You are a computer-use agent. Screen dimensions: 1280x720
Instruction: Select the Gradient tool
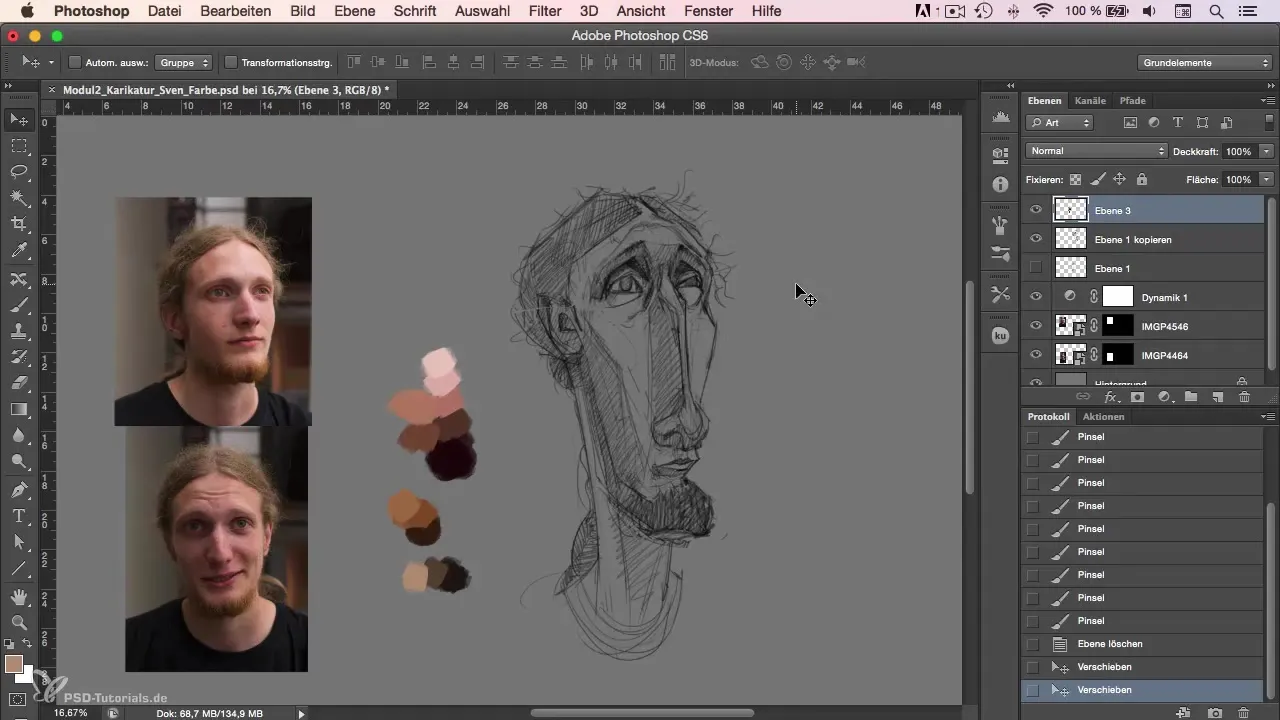[19, 409]
